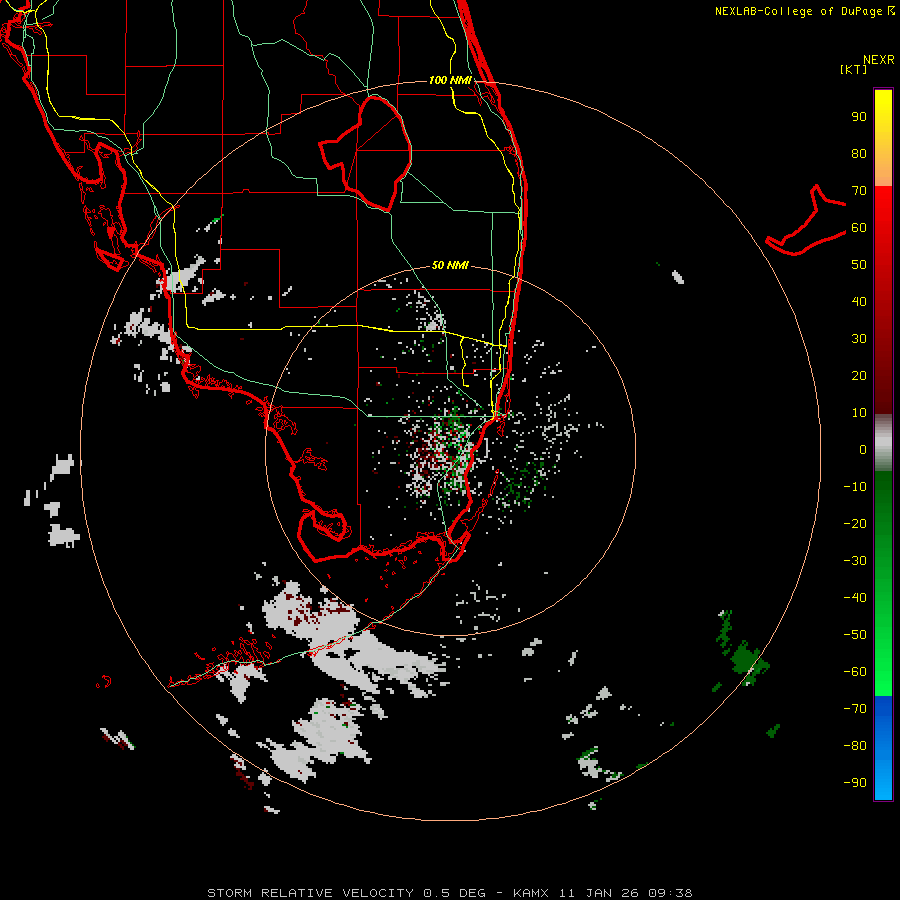Click the 90 value on velocity scale
The image size is (900, 900).
point(859,117)
